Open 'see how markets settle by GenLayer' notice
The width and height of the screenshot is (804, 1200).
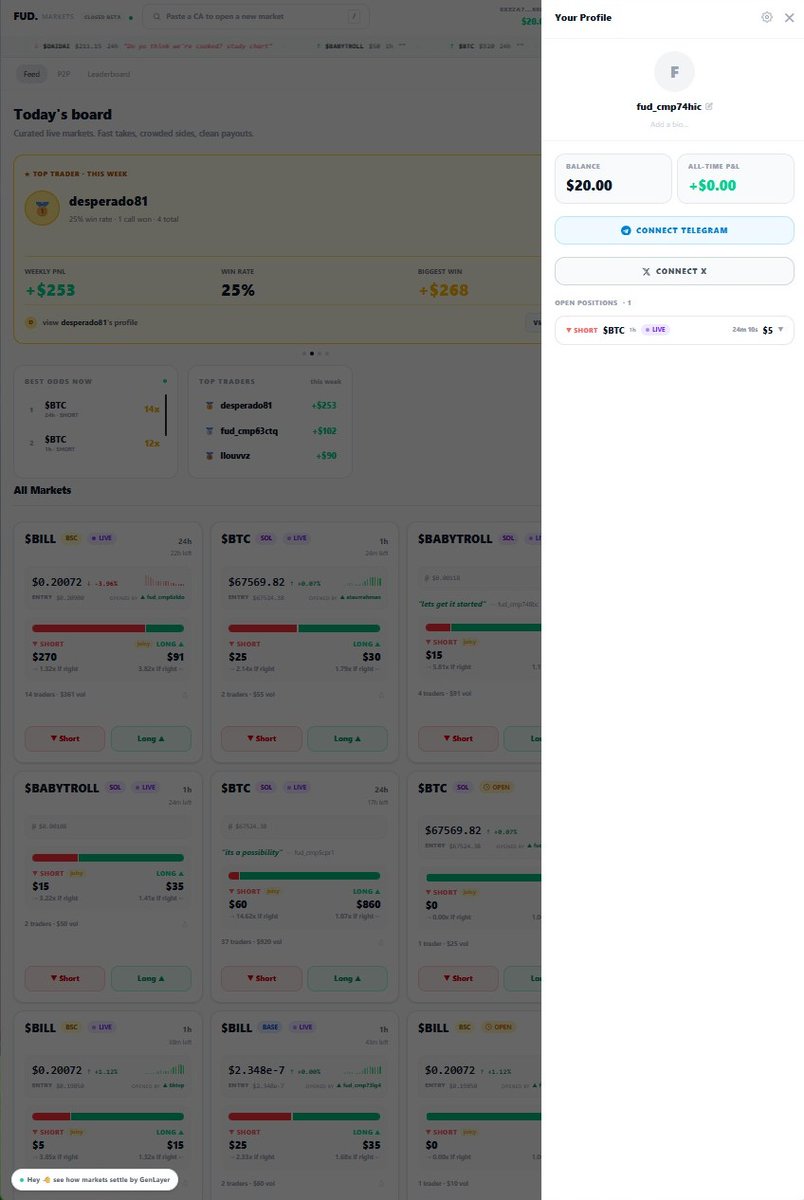tap(95, 1180)
